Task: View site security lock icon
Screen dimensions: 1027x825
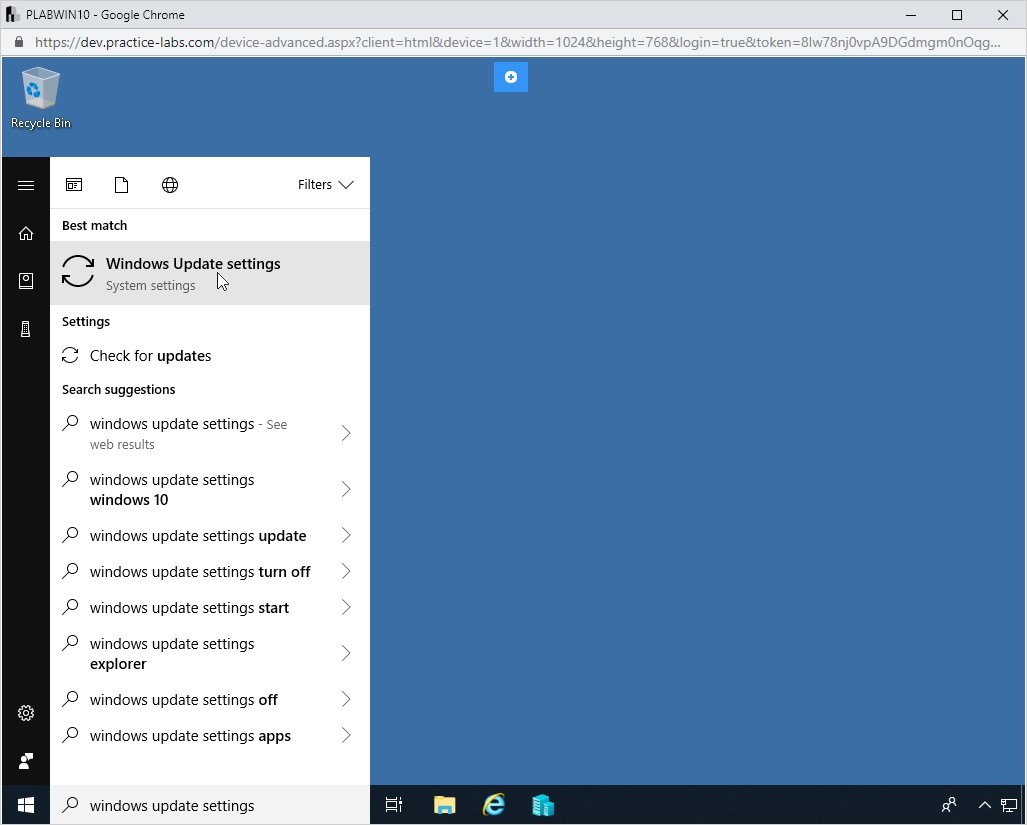Action: [19, 42]
